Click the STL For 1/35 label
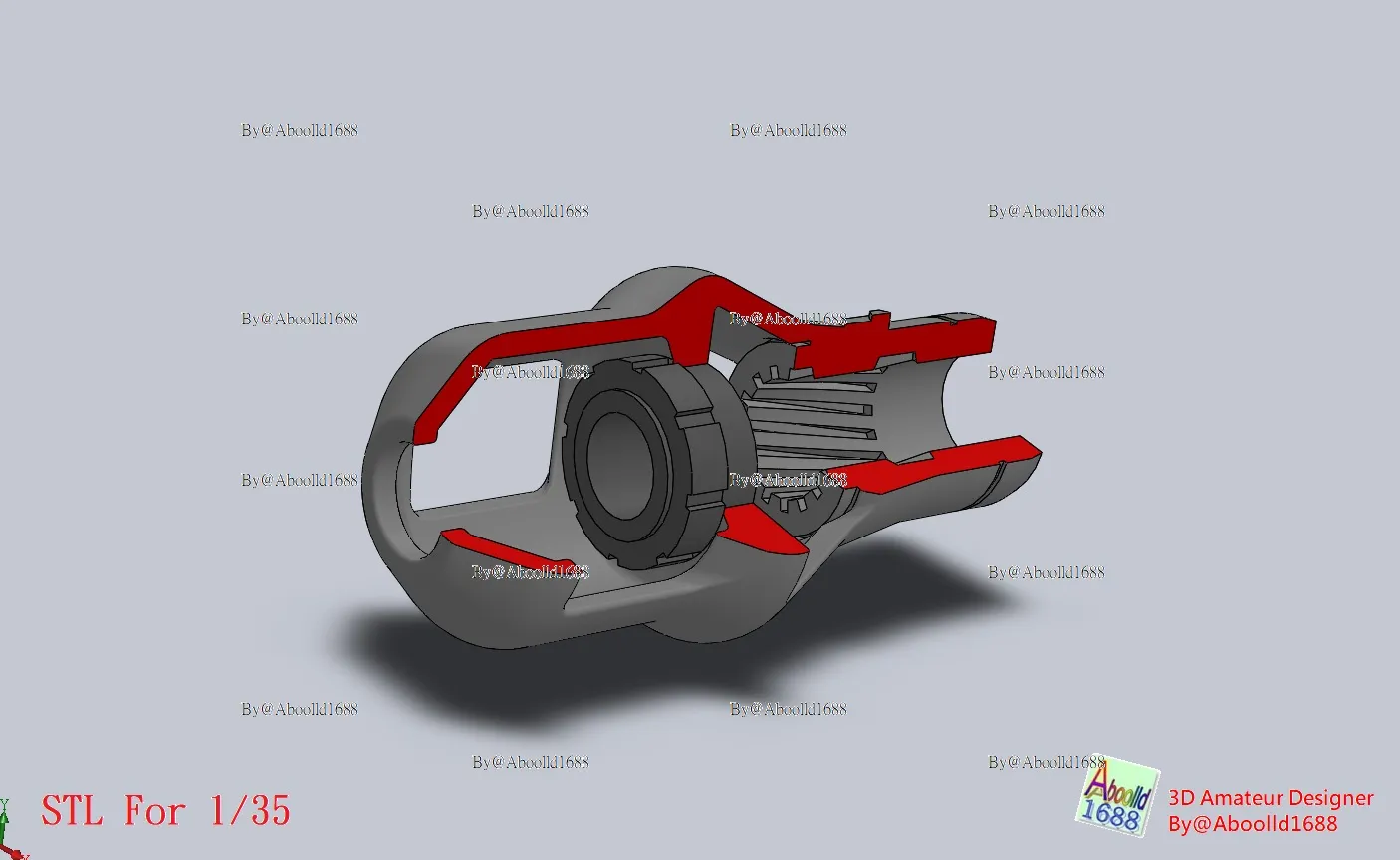 click(164, 809)
